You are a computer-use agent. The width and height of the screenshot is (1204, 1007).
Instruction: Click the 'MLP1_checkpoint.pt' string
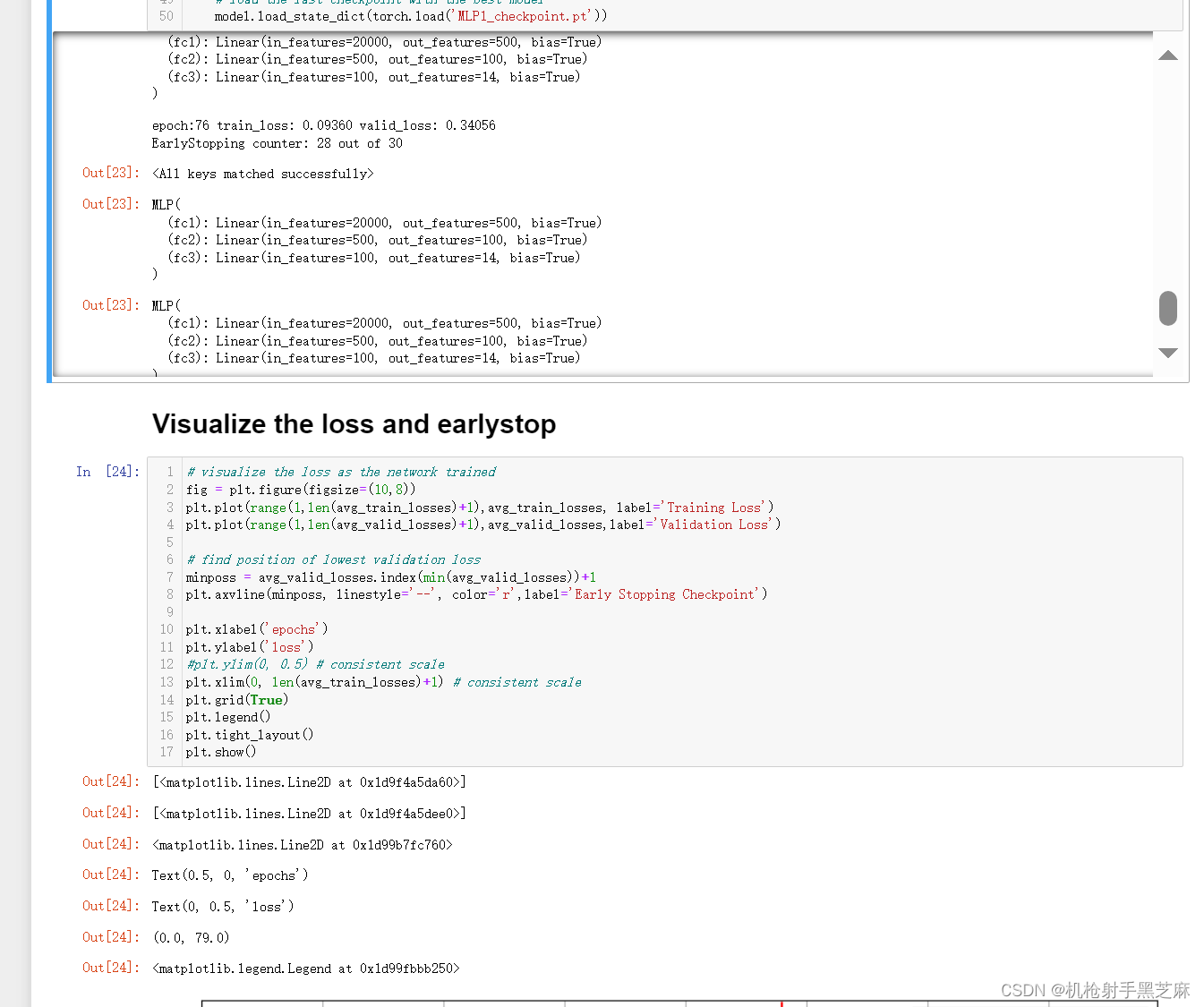524,16
